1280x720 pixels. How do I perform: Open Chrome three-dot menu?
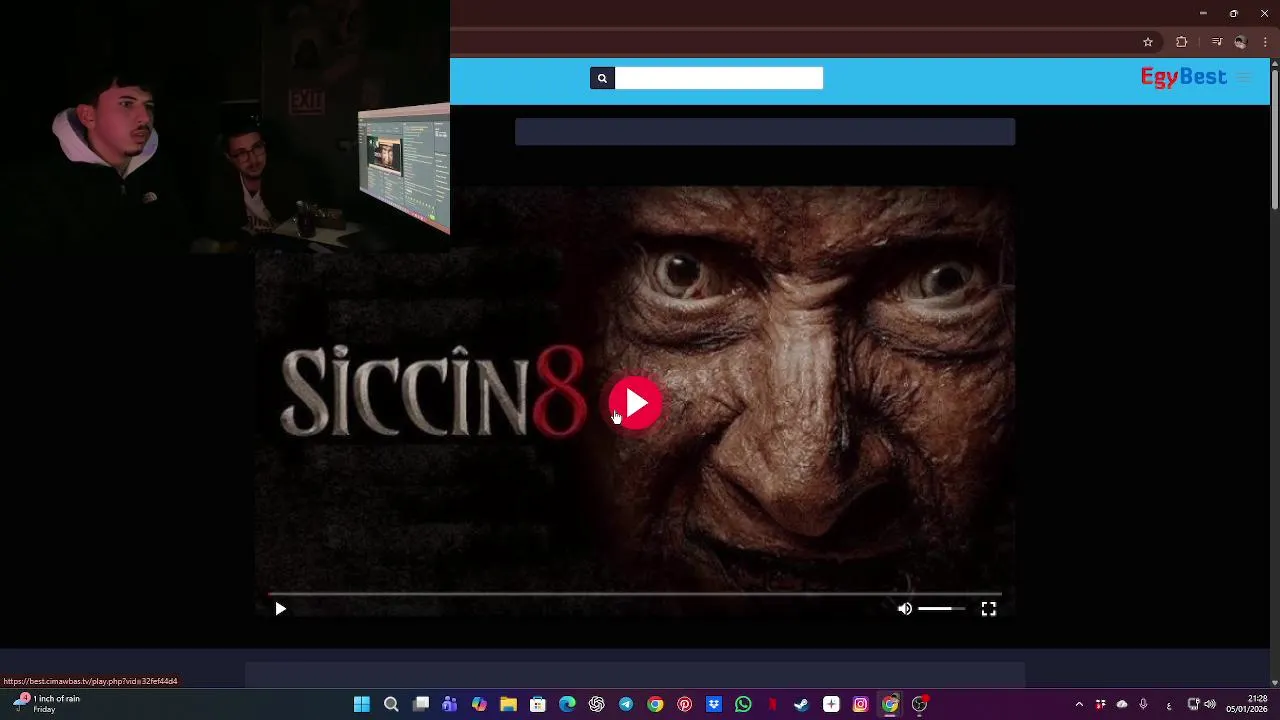coord(1265,42)
